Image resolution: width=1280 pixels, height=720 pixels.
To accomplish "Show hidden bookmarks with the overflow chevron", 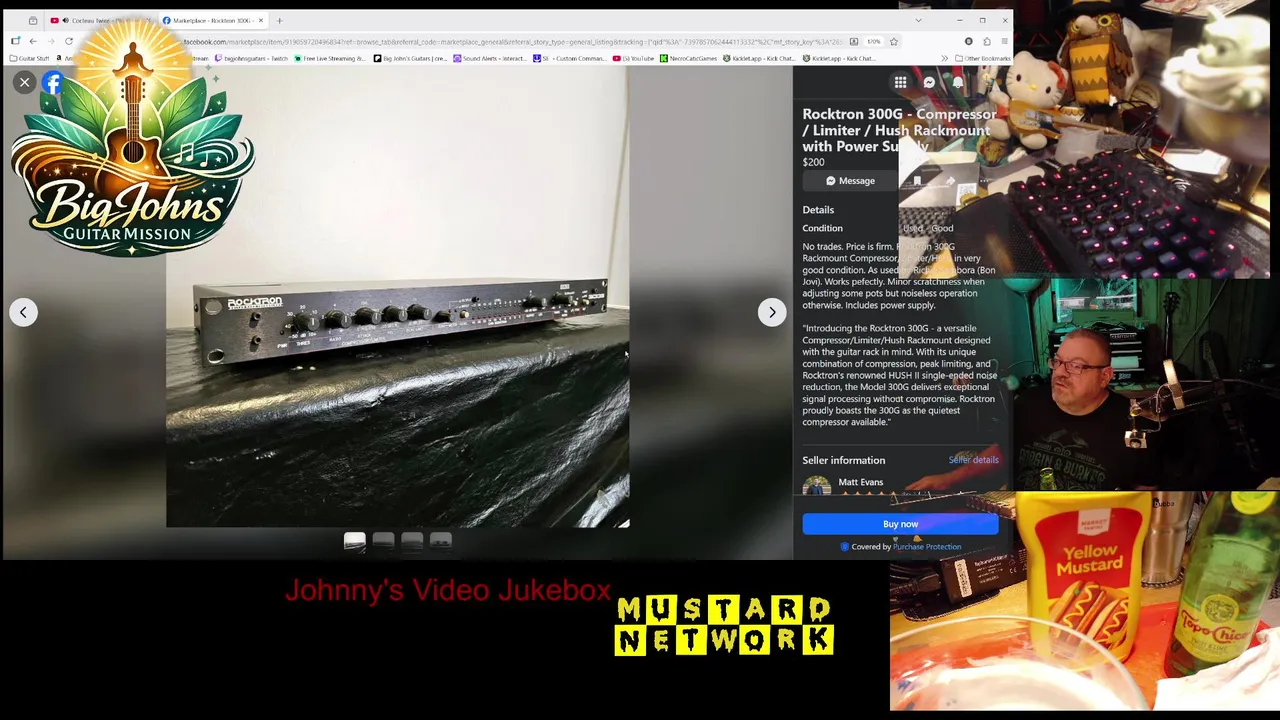I will pyautogui.click(x=945, y=59).
